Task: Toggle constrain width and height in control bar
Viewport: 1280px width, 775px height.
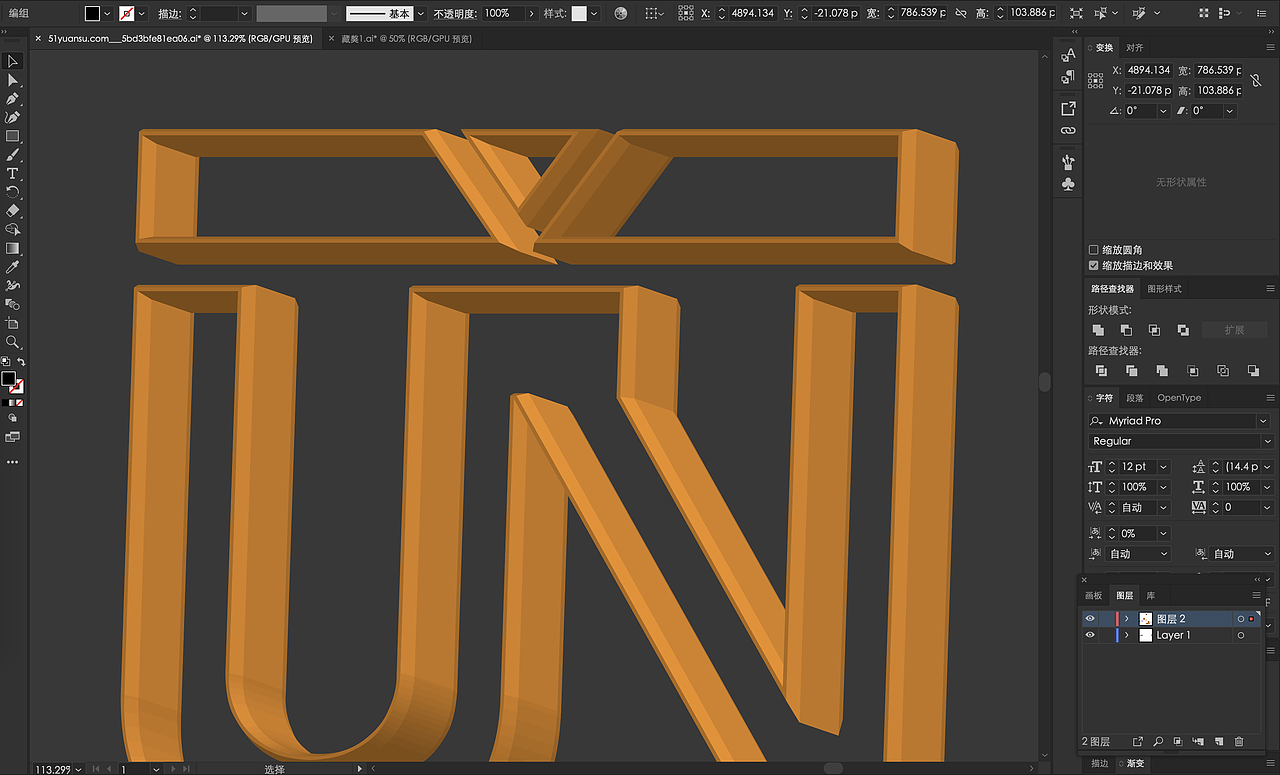Action: coord(961,14)
